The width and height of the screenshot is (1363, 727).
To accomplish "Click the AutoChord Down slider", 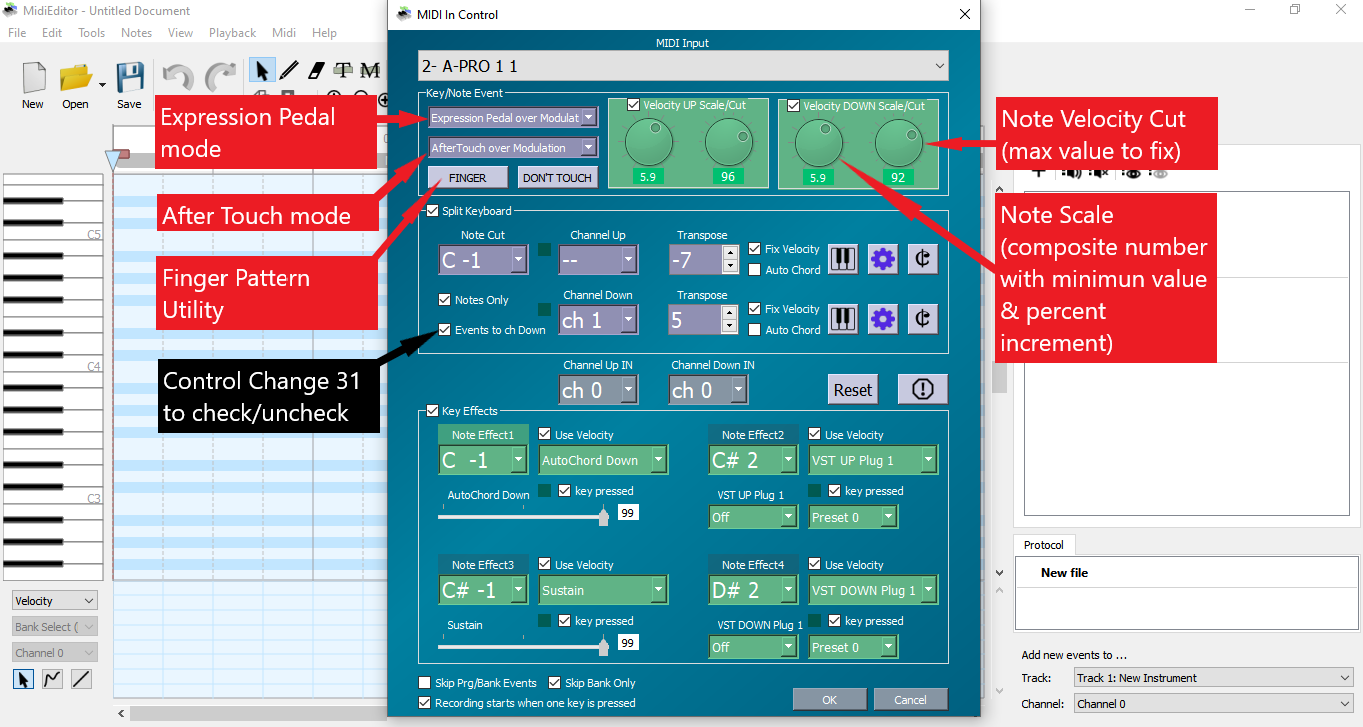I will tap(524, 517).
